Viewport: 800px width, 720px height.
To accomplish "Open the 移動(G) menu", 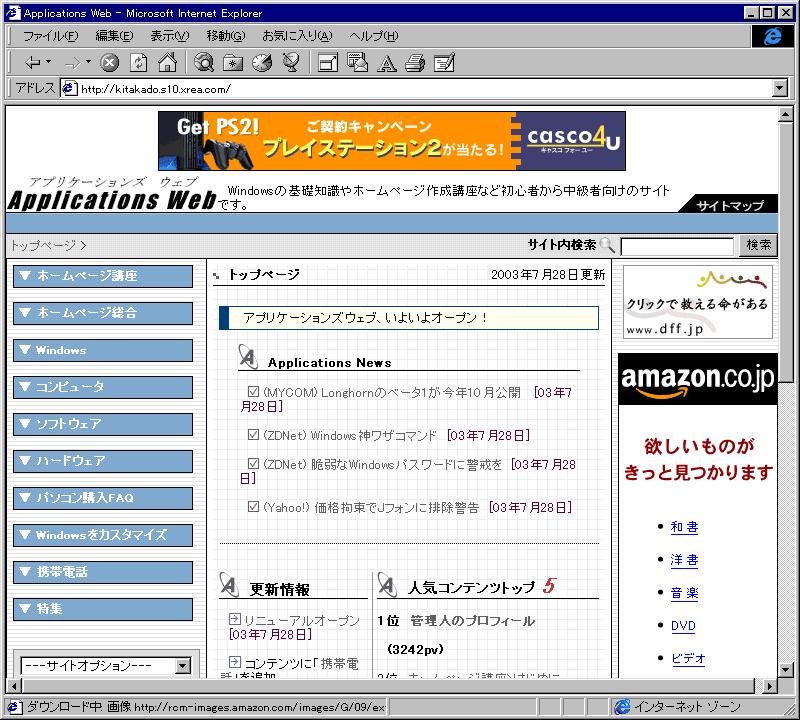I will pos(226,36).
